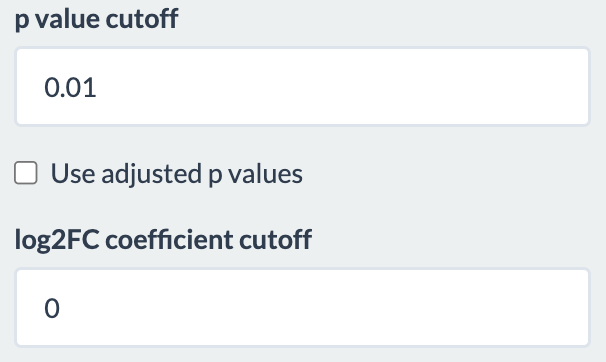Place cursor after 0 in log2FC box
The image size is (606, 362).
click(x=61, y=308)
